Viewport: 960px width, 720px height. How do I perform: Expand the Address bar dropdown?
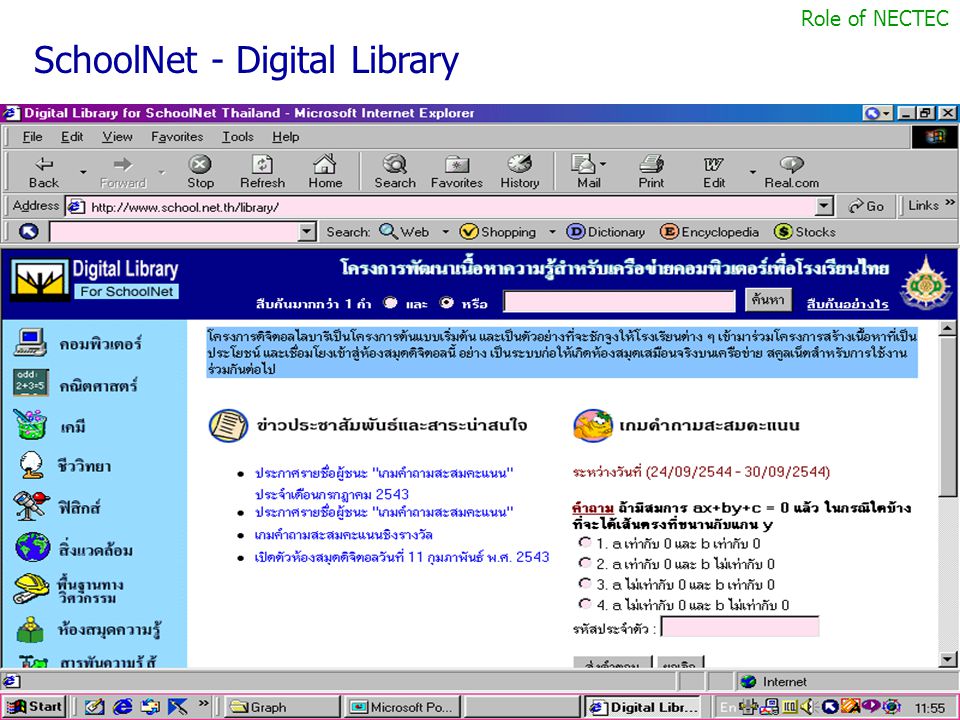[825, 206]
